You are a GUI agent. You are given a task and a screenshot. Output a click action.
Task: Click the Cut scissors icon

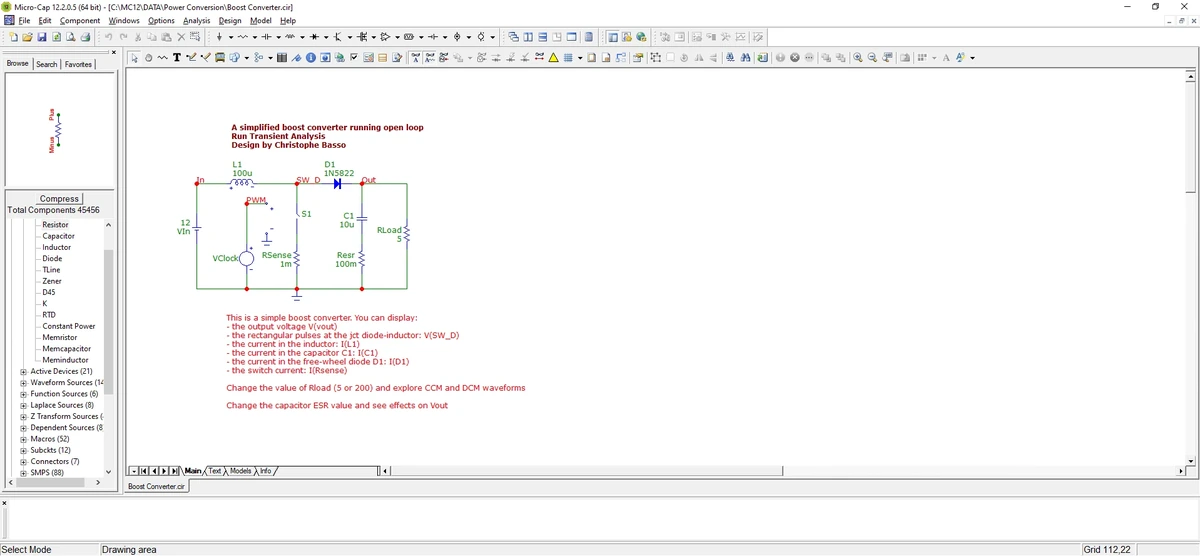pyautogui.click(x=138, y=37)
